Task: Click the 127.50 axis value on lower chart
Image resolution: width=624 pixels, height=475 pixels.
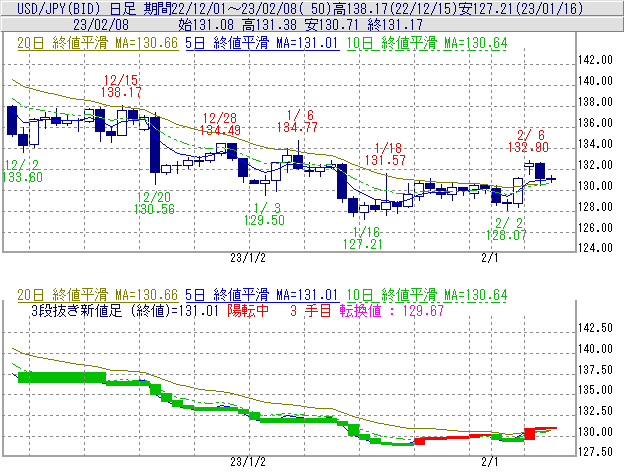Action: point(595,452)
